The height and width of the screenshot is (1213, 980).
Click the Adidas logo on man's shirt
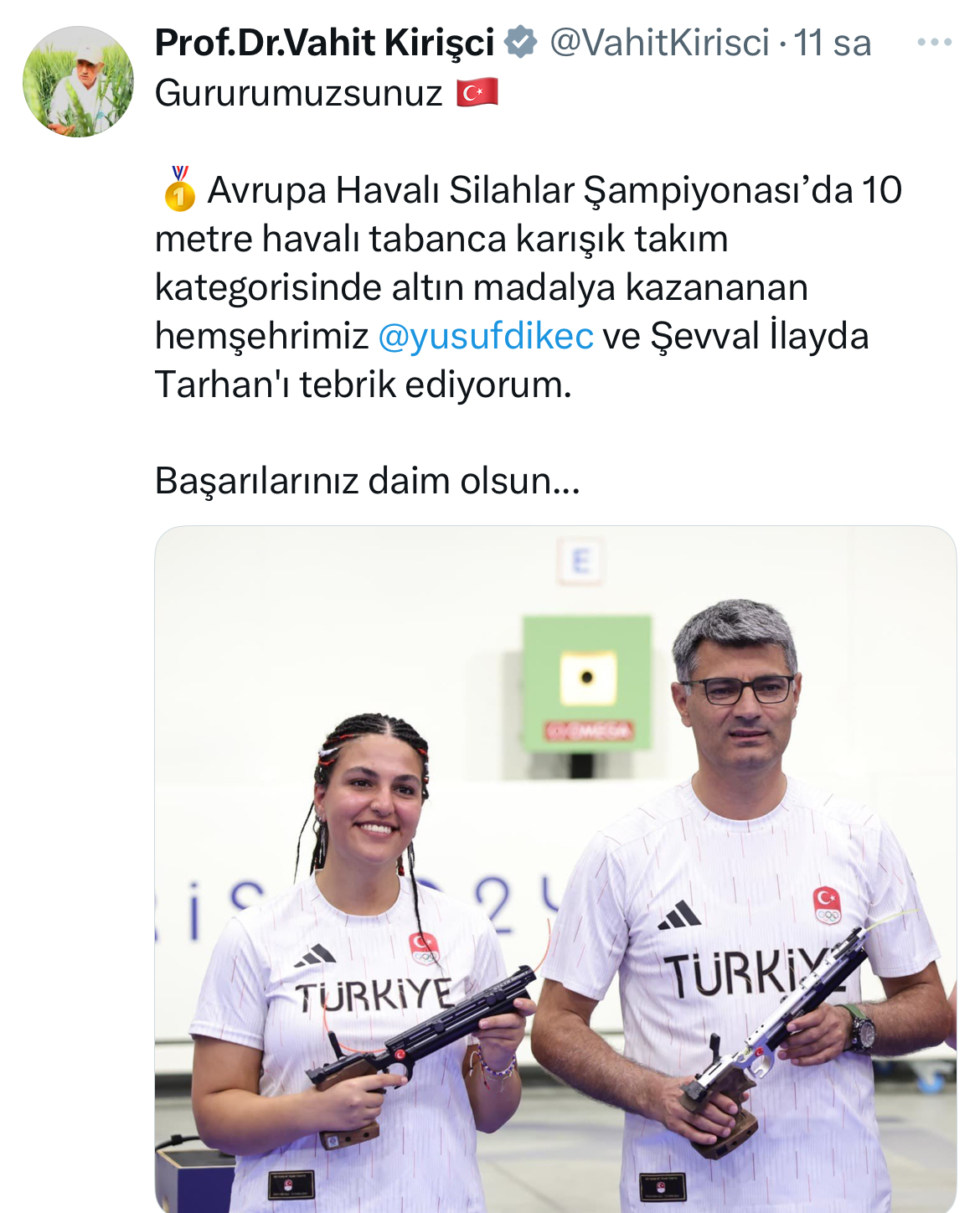click(x=679, y=915)
